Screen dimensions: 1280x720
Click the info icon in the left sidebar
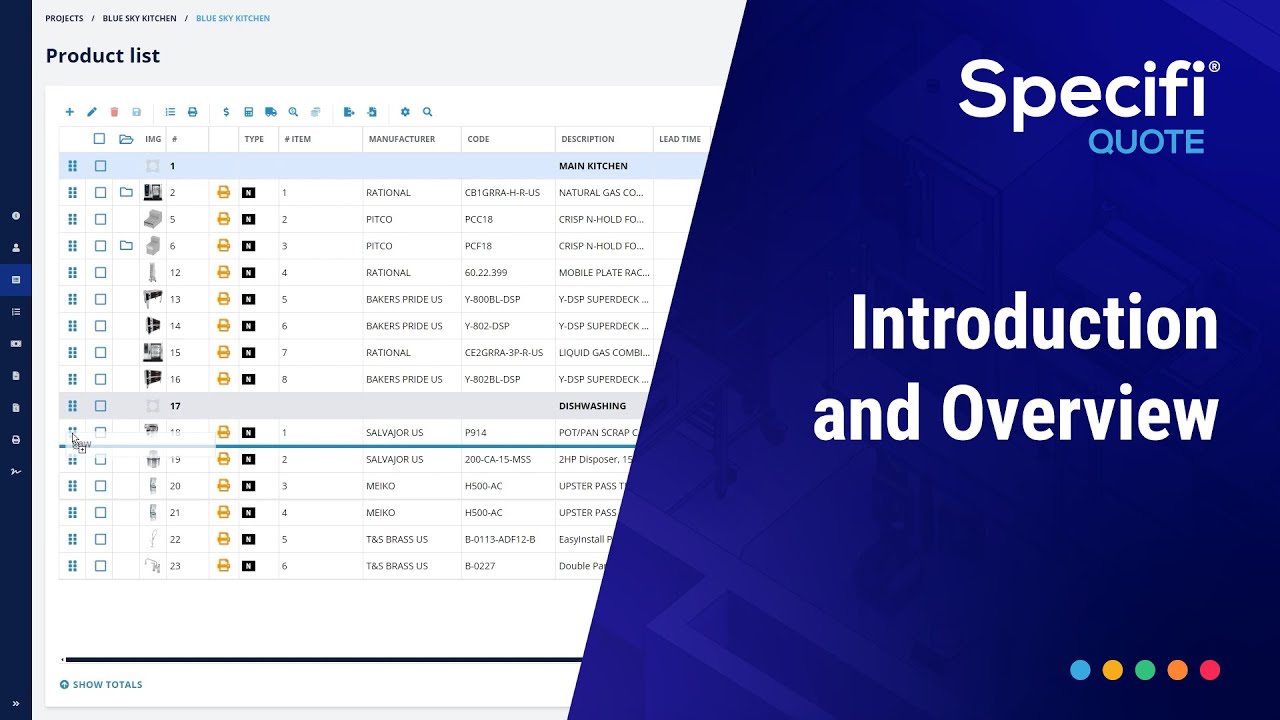point(16,216)
